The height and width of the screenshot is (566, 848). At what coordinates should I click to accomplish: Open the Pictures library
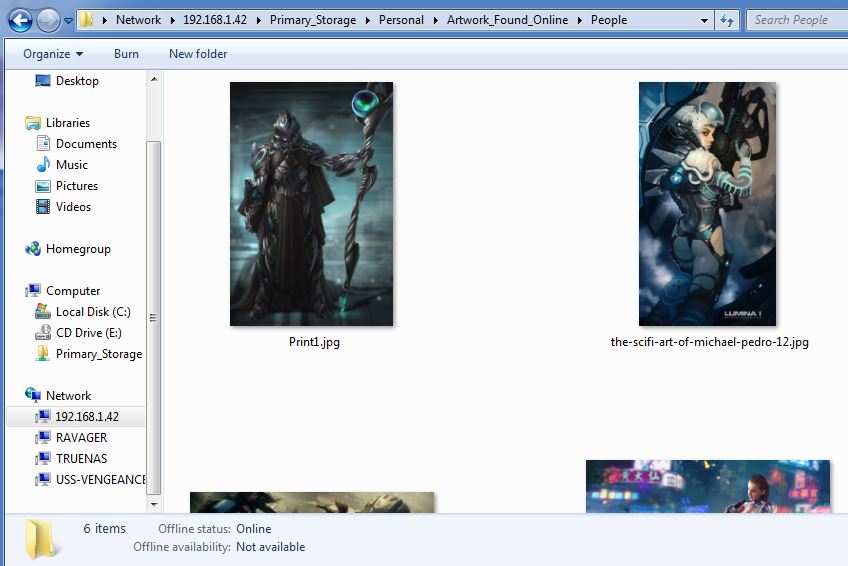(77, 186)
